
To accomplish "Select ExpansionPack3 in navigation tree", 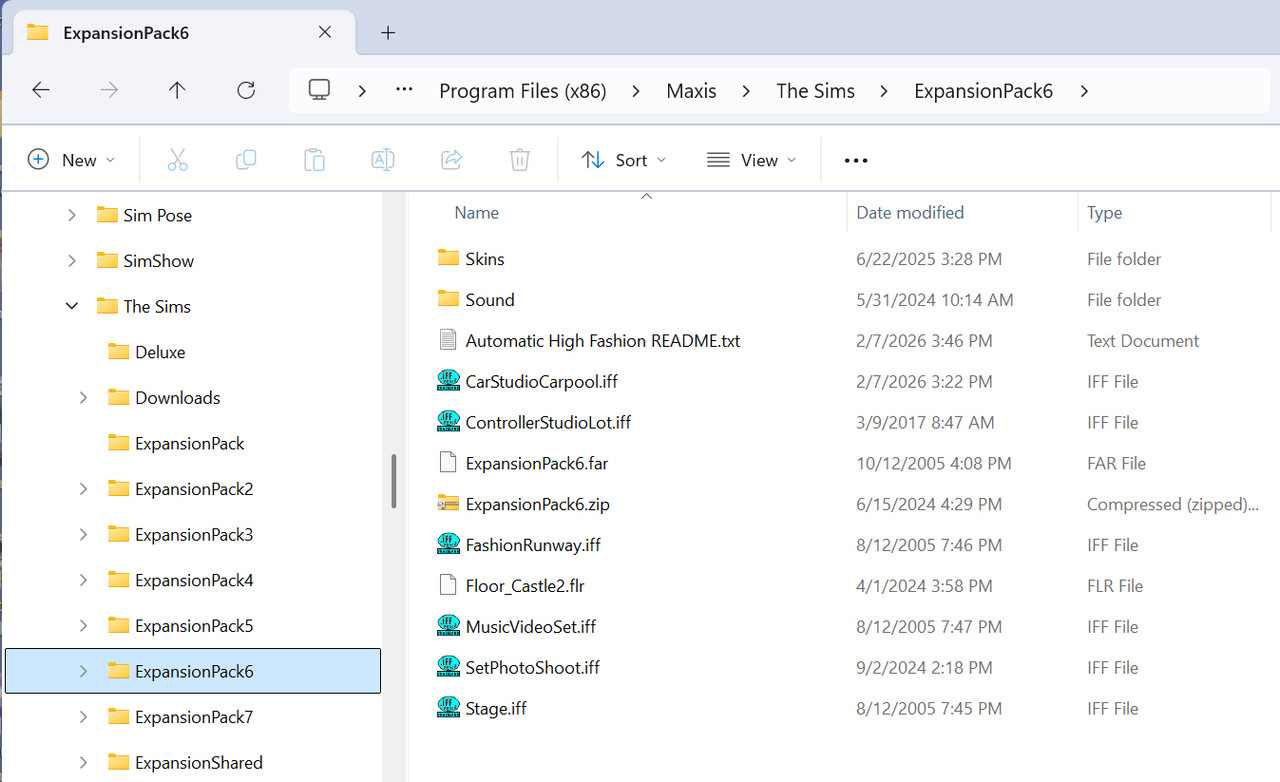I will coord(194,534).
